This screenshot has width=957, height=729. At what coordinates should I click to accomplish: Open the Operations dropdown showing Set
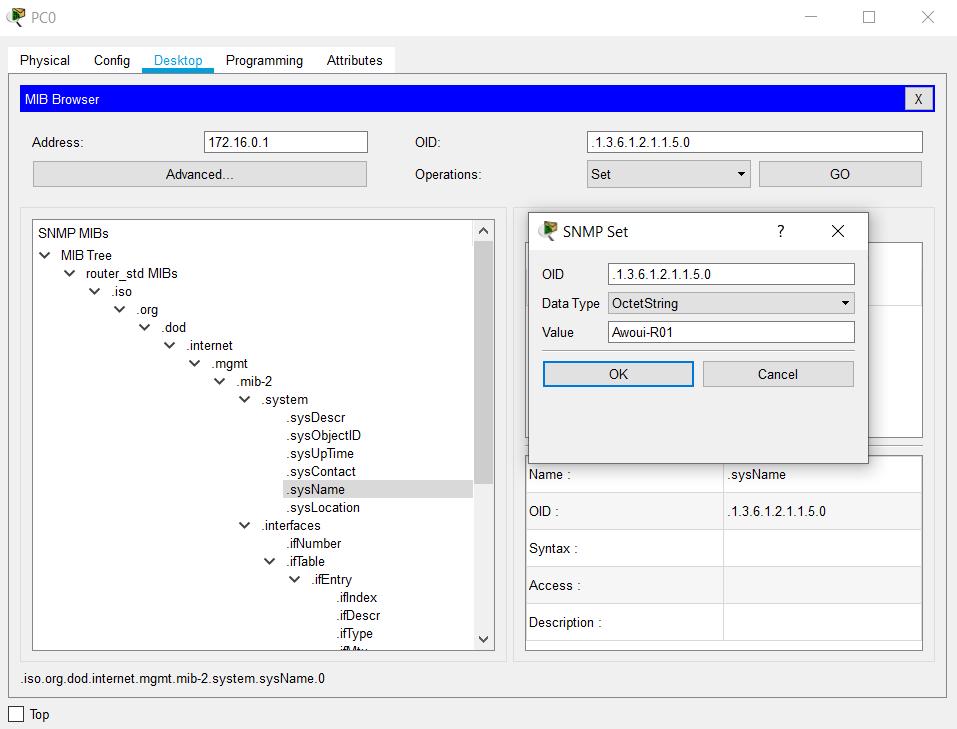click(668, 175)
